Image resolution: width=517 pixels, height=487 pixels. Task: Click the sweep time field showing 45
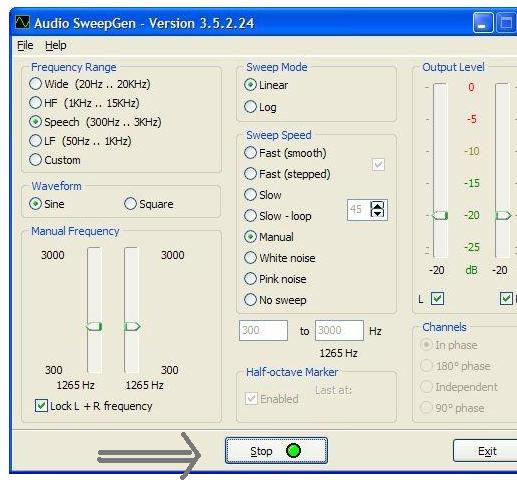coord(359,210)
